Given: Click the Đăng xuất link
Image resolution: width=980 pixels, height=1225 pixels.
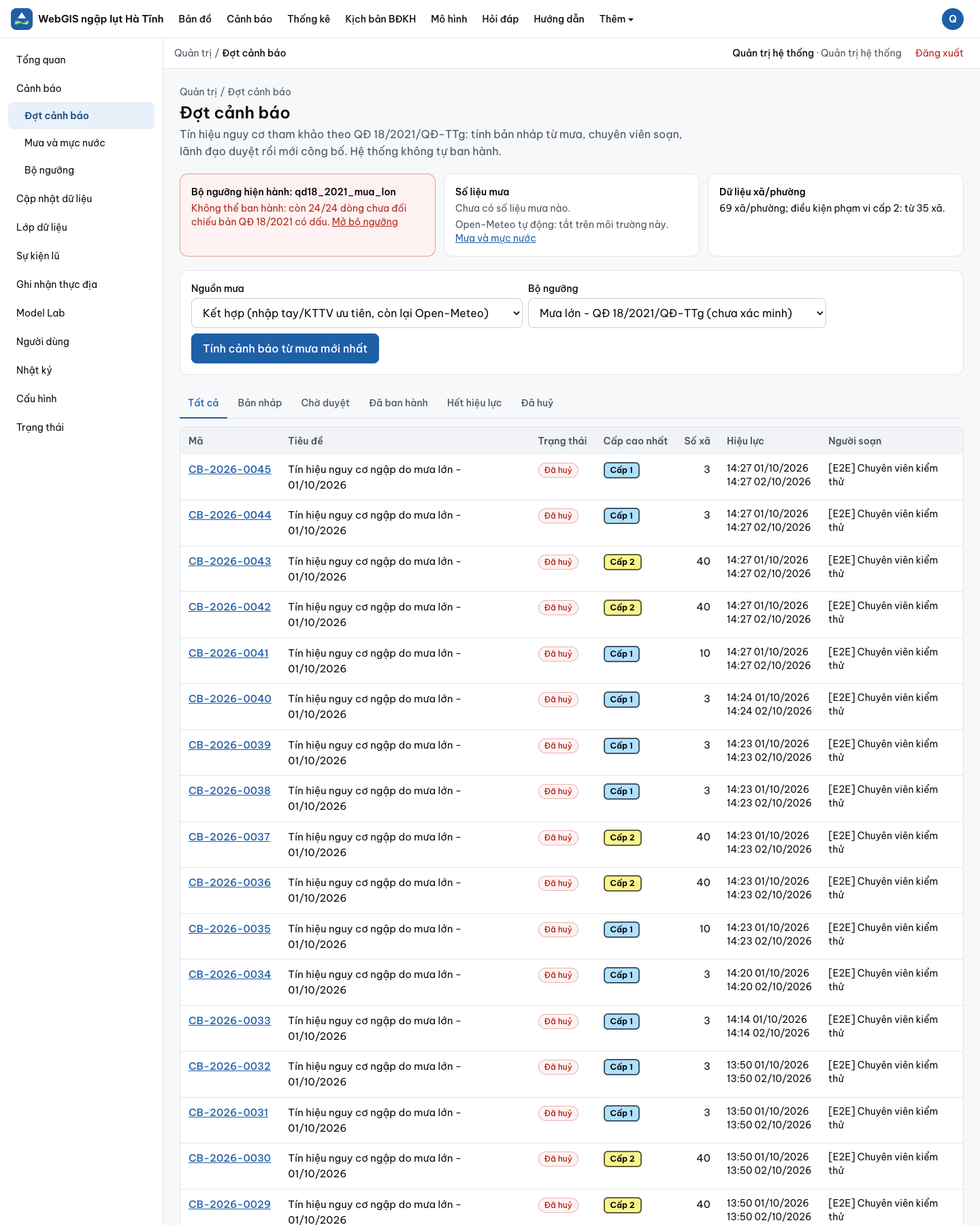Looking at the screenshot, I should click(939, 53).
